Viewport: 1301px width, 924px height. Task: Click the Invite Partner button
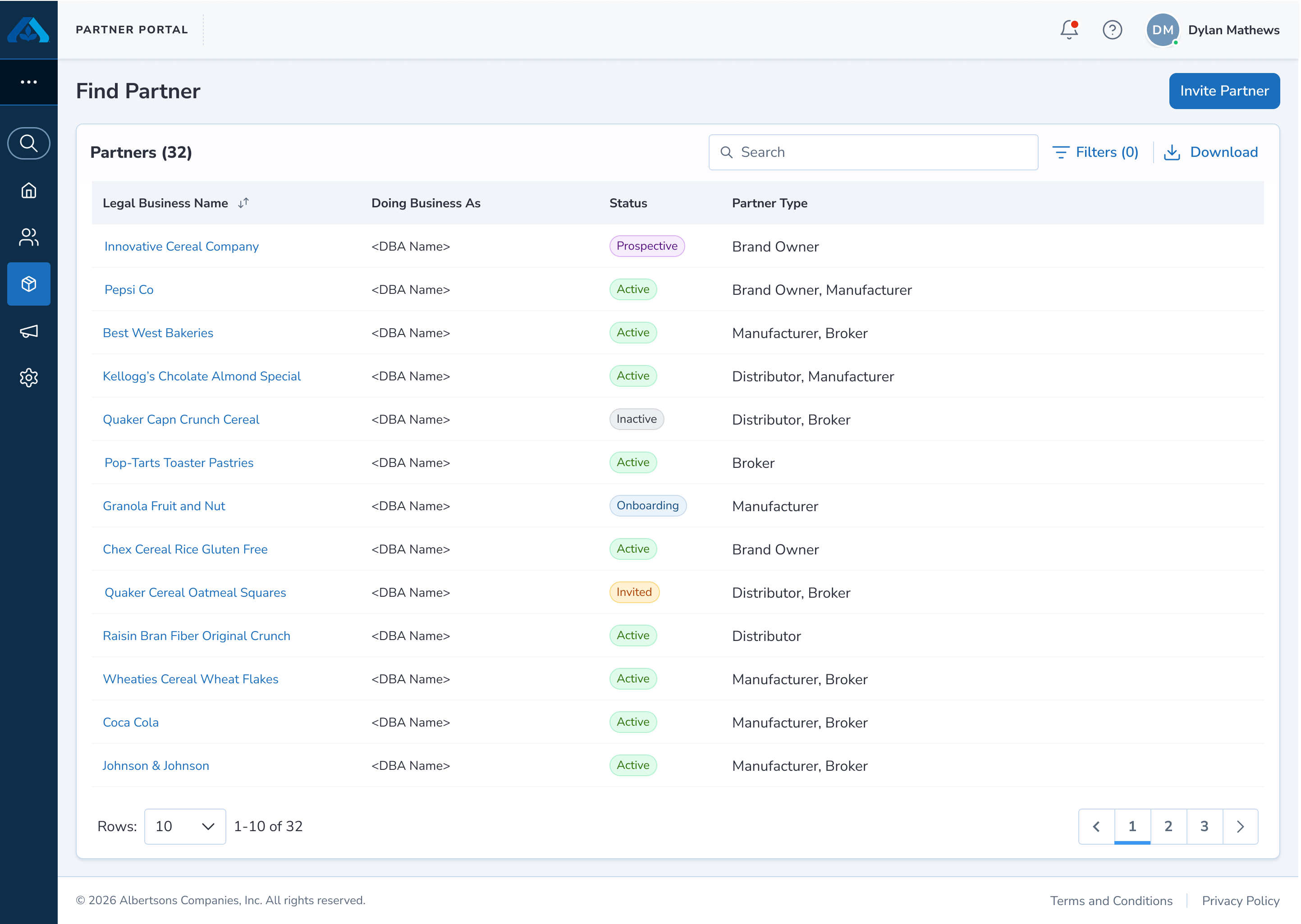(1224, 91)
